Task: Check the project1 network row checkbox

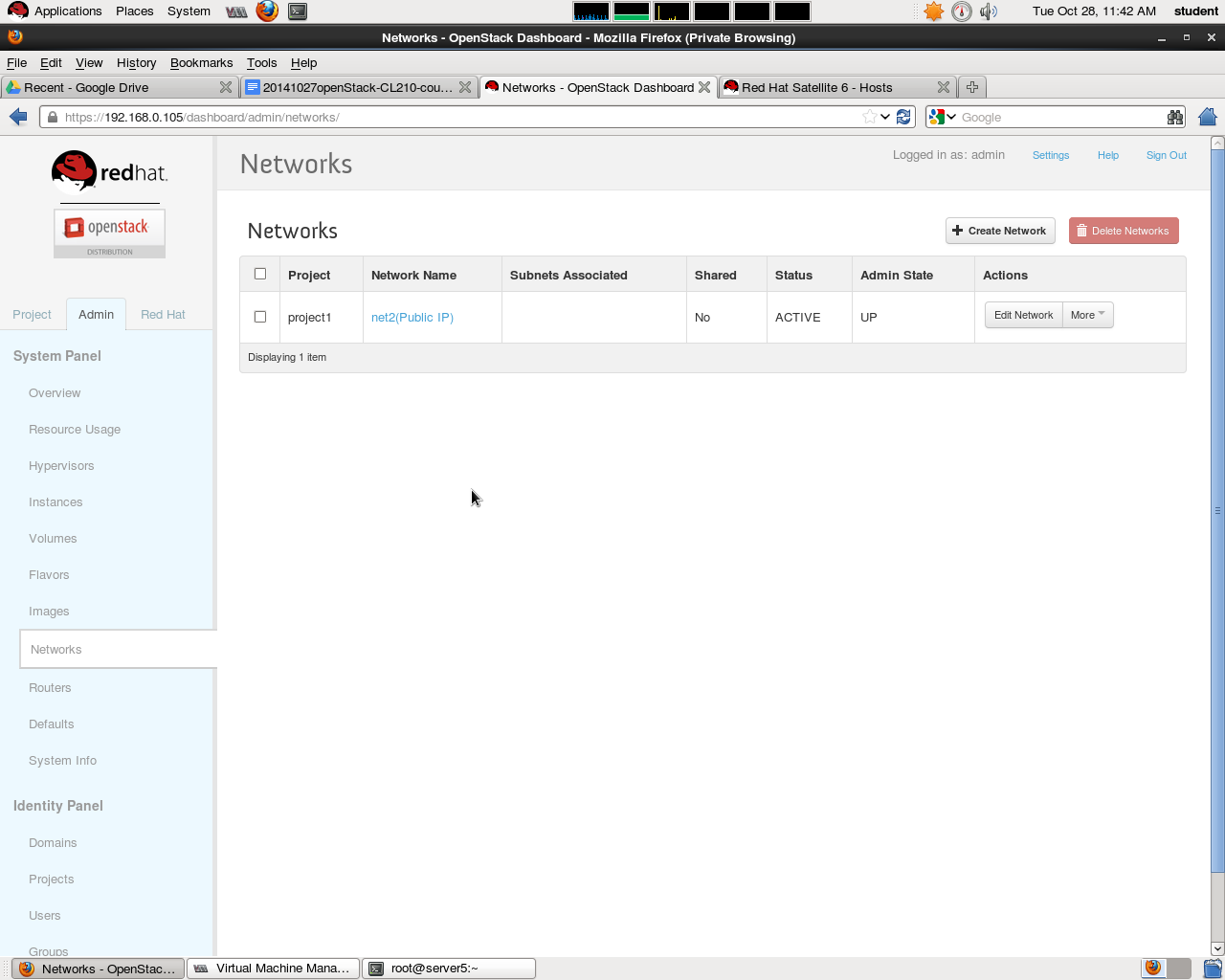Action: tap(260, 317)
